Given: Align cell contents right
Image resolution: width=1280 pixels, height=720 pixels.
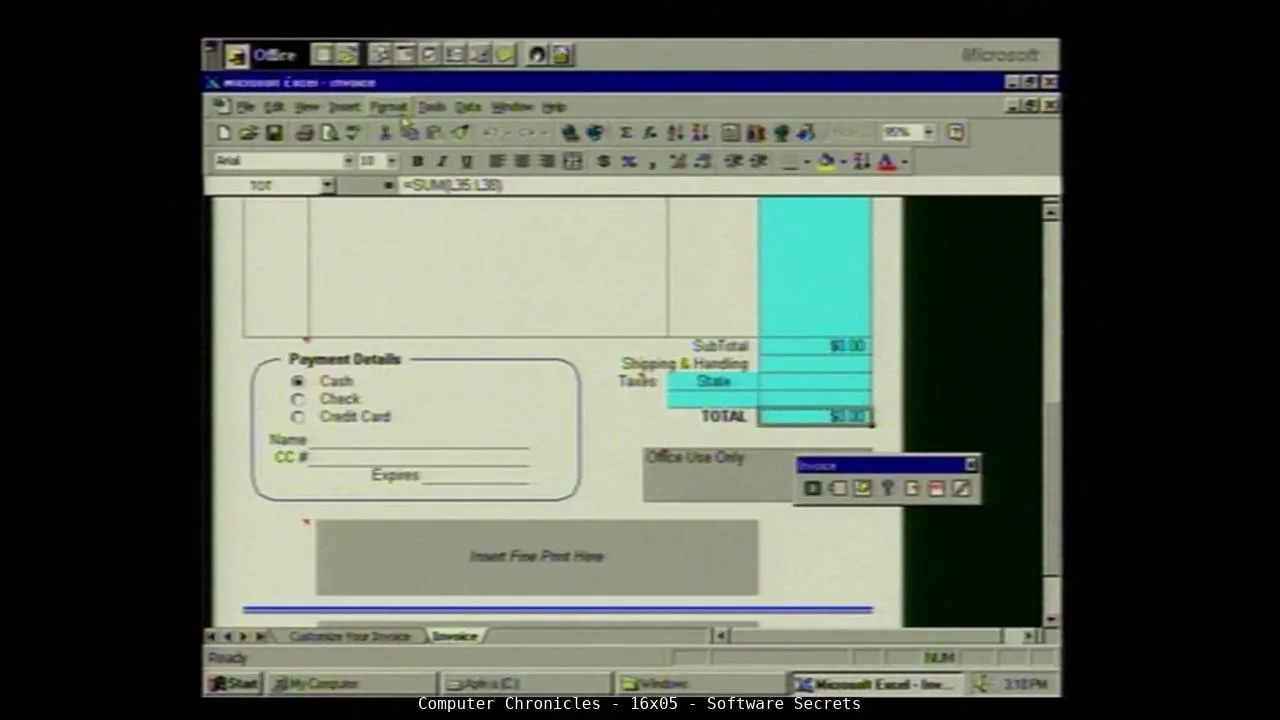Looking at the screenshot, I should (x=546, y=161).
